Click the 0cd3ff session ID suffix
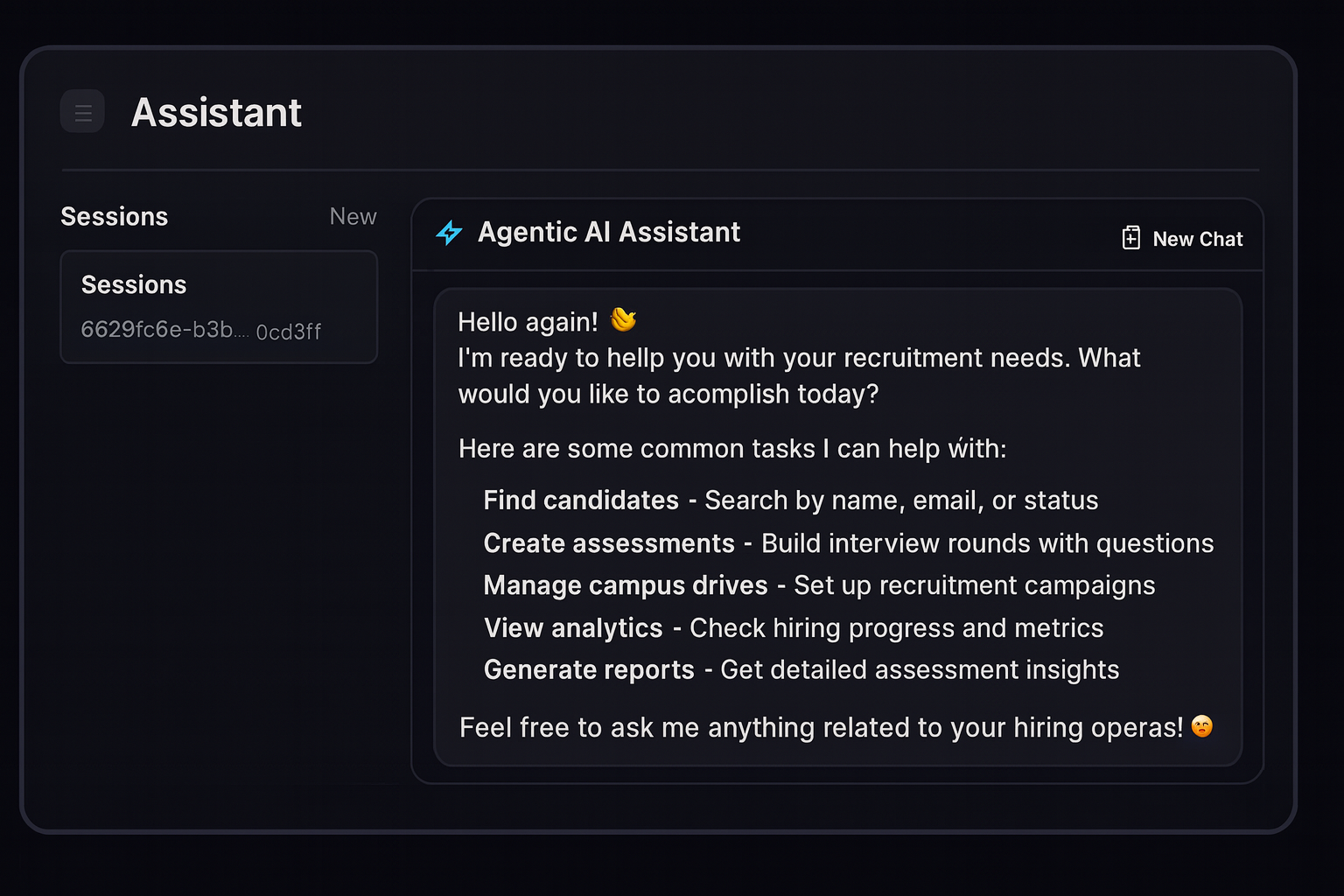 (x=289, y=332)
